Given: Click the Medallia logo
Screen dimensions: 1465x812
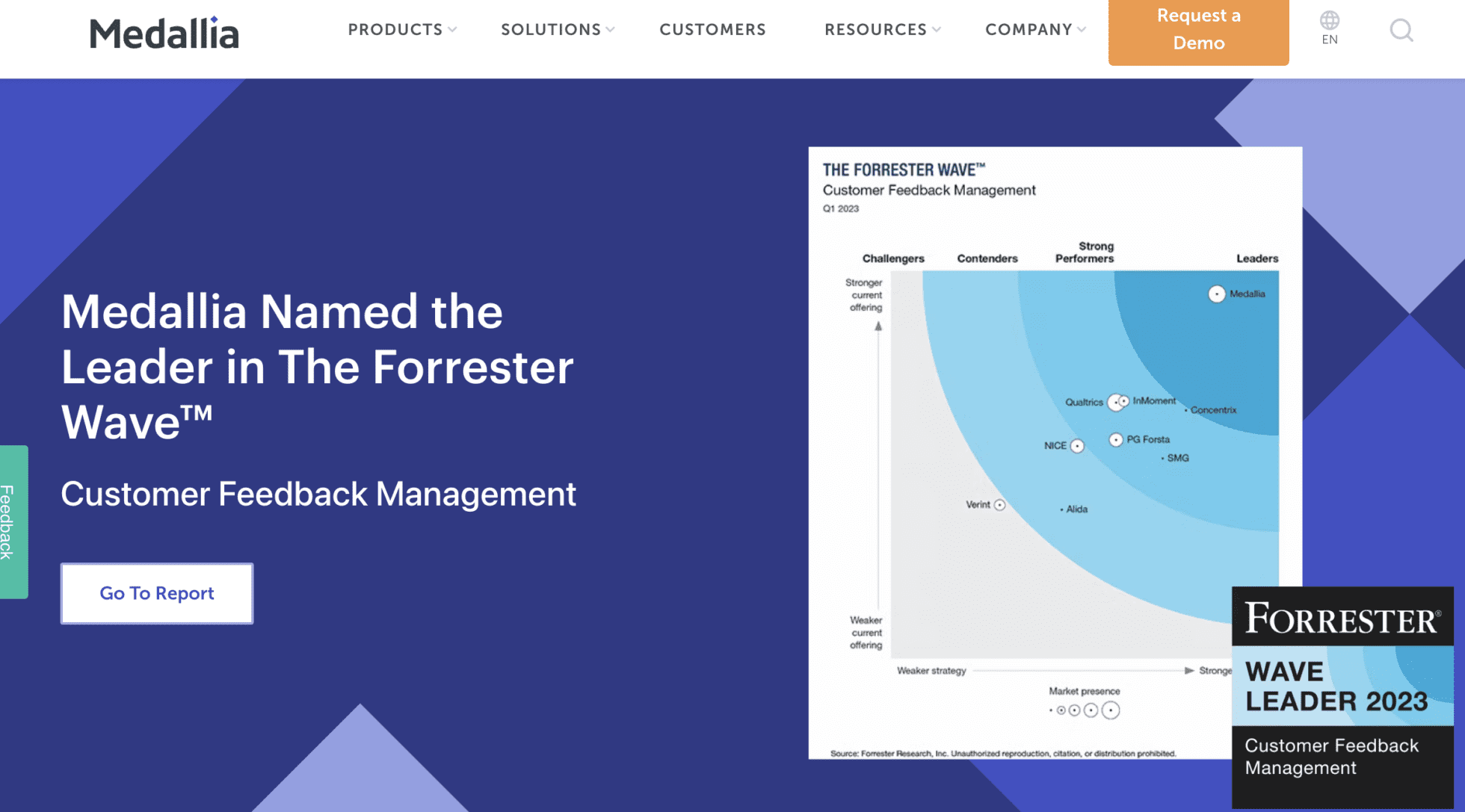Looking at the screenshot, I should [164, 33].
